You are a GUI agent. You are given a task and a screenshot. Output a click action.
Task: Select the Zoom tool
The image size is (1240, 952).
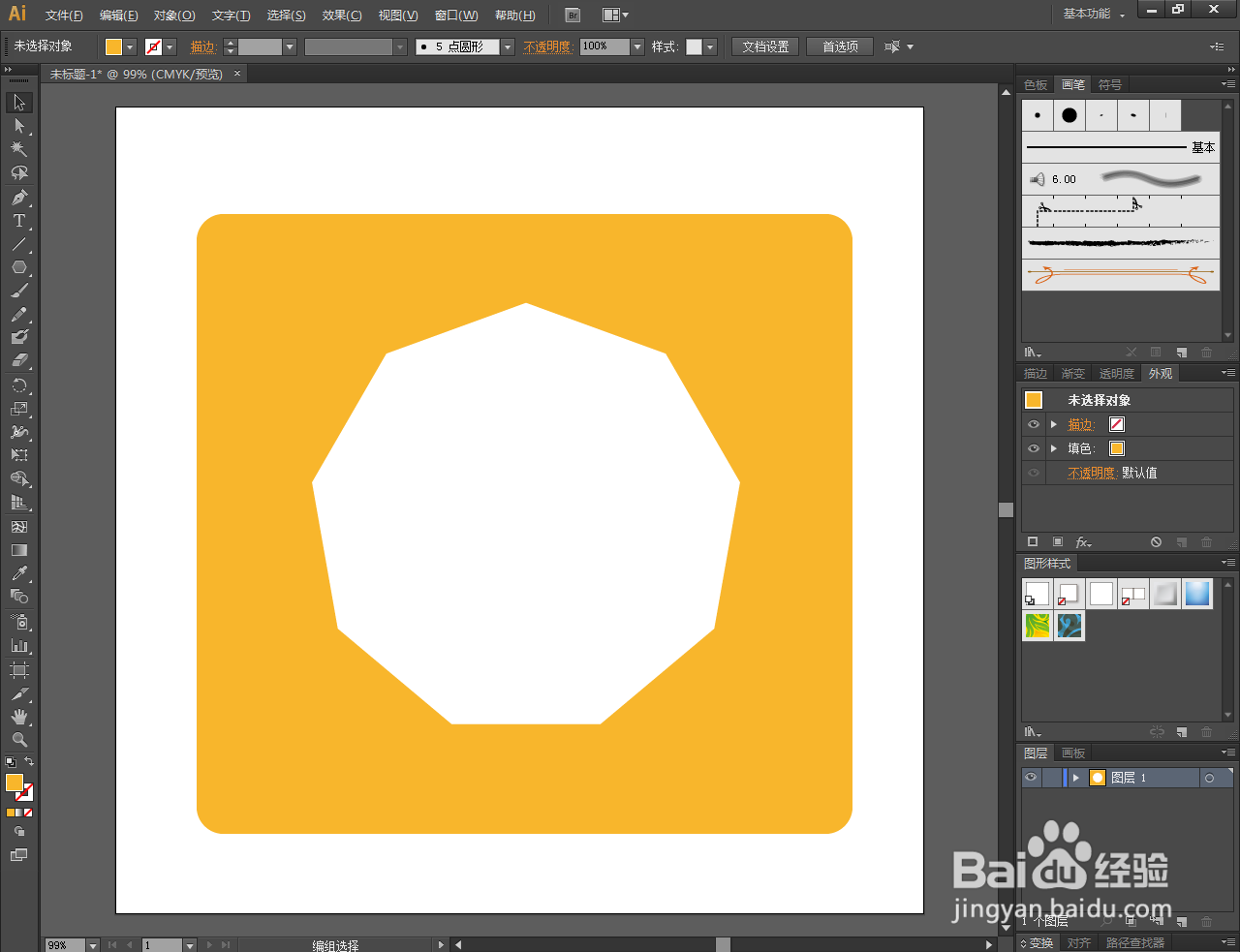(19, 740)
